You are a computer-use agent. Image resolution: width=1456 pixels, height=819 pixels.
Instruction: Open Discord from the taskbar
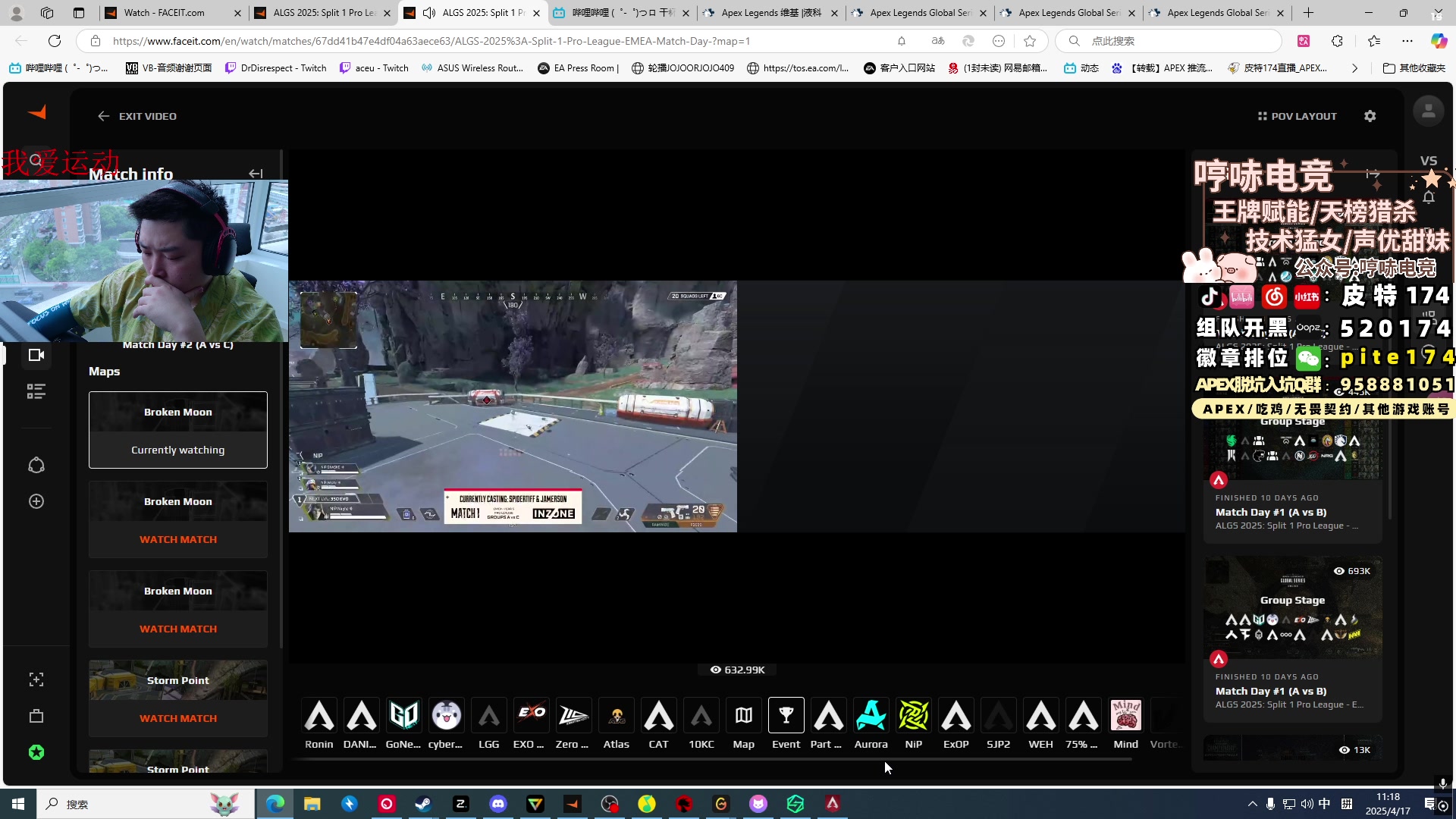coord(498,804)
